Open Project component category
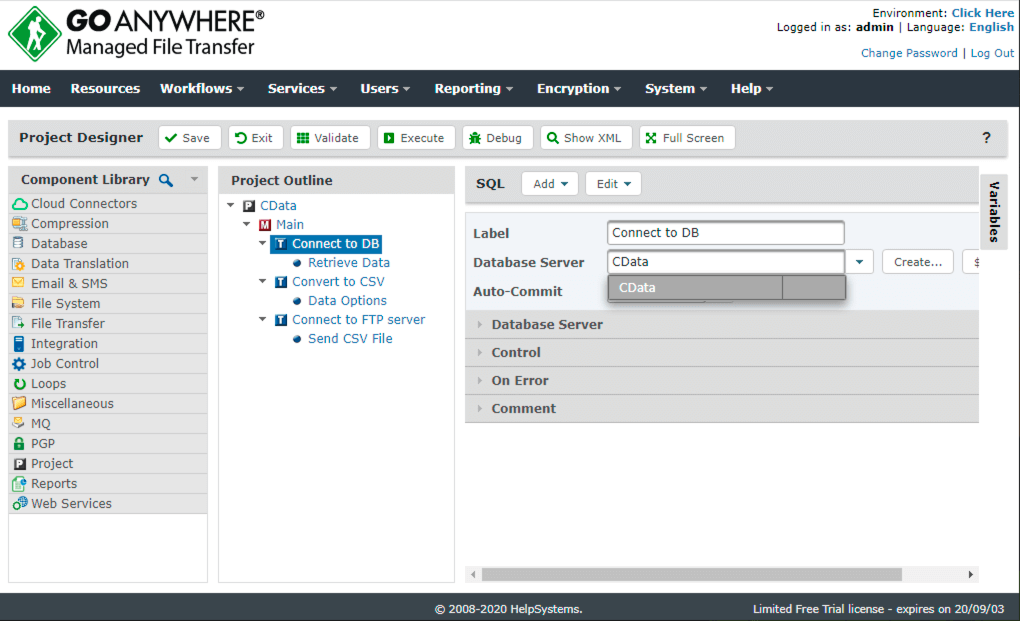 click(x=108, y=464)
